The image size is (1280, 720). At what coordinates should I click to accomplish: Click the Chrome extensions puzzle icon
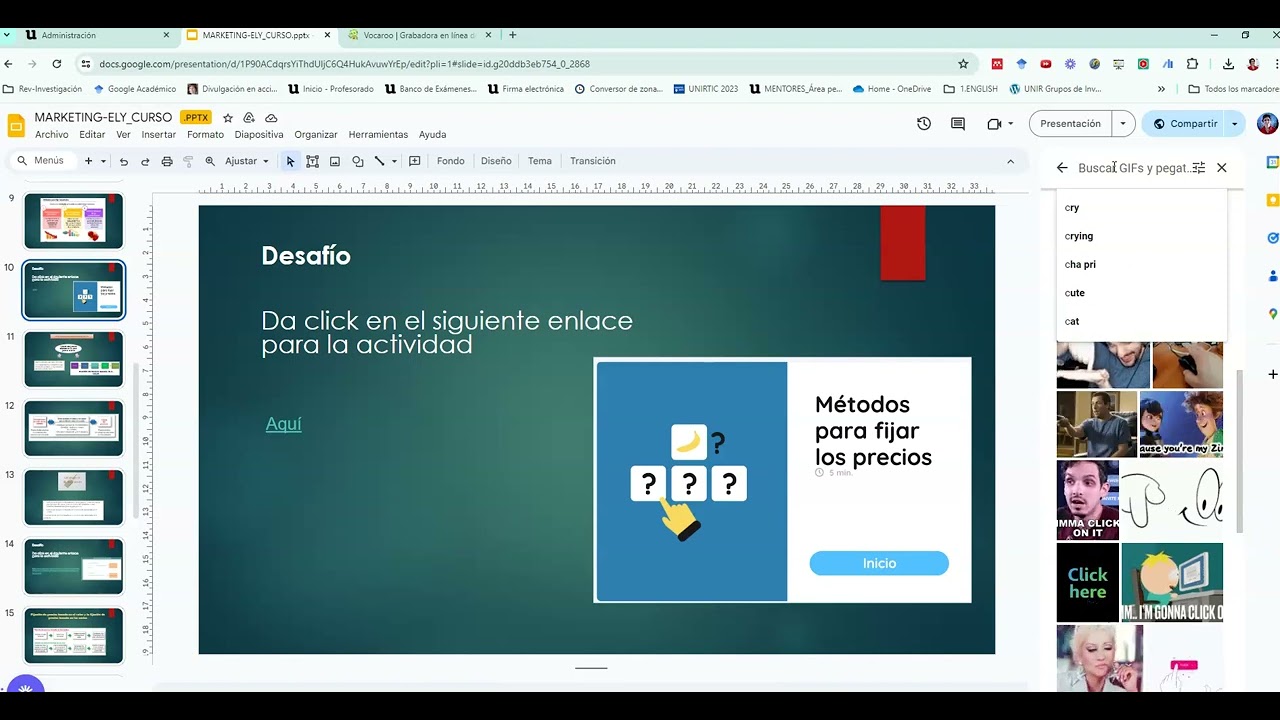[1192, 64]
